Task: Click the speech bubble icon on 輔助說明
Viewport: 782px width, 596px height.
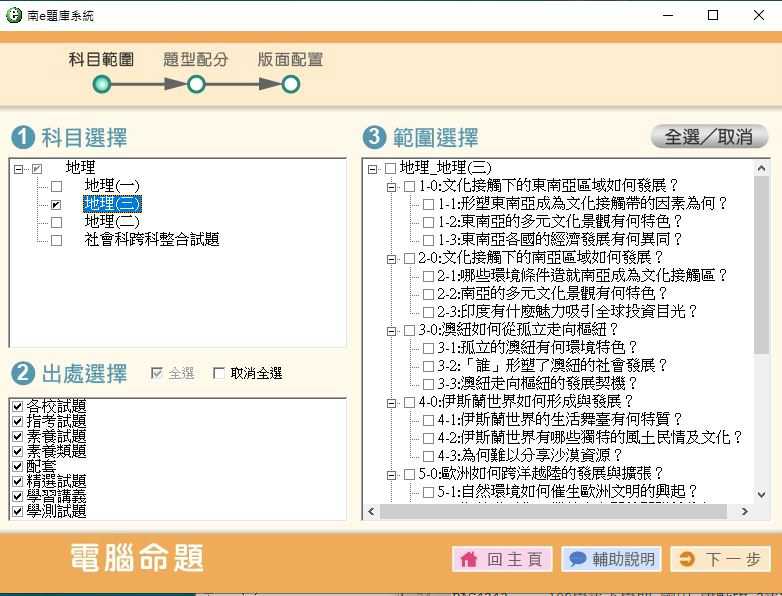Action: point(577,559)
